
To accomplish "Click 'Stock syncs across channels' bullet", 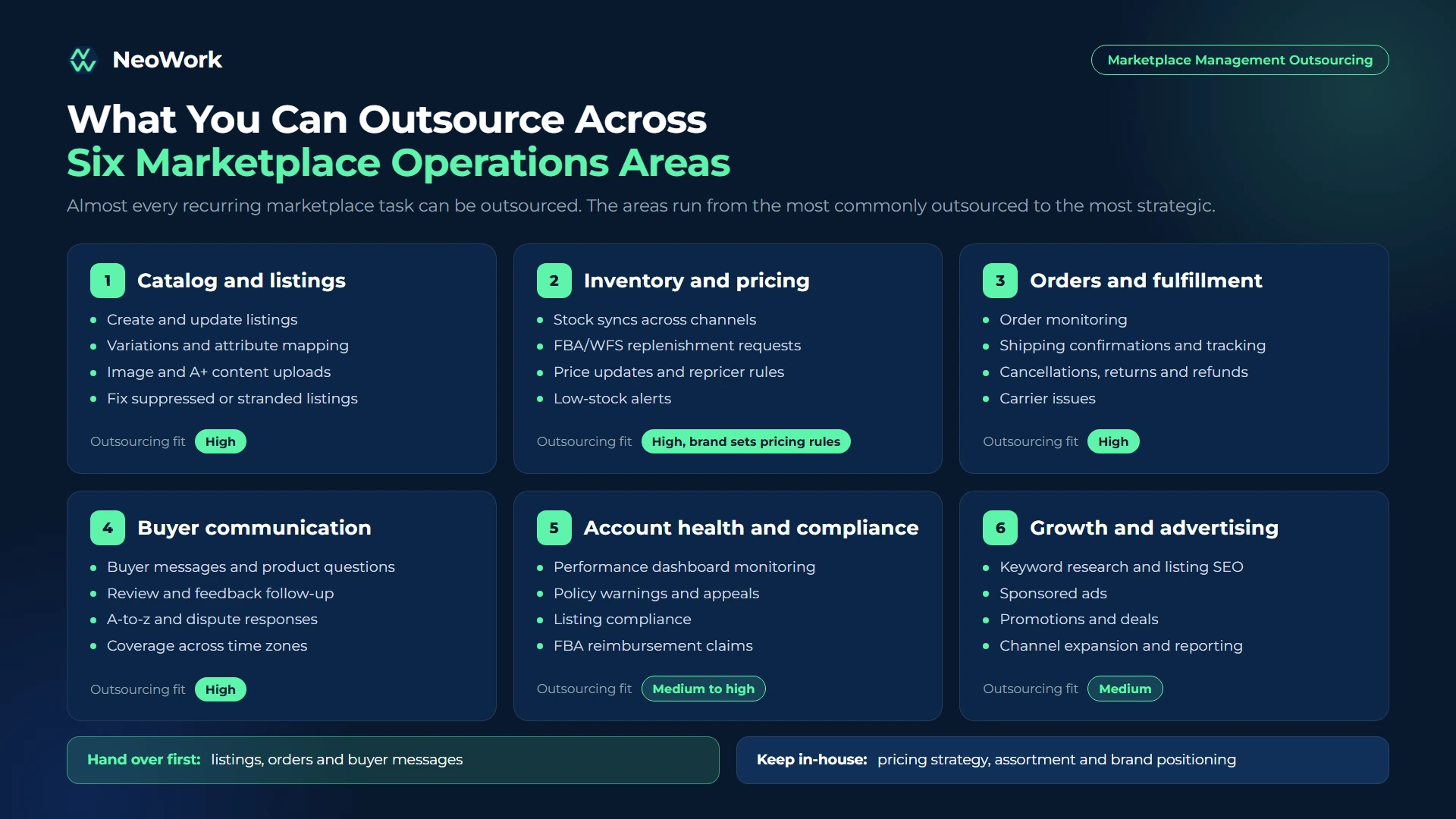I will point(654,320).
